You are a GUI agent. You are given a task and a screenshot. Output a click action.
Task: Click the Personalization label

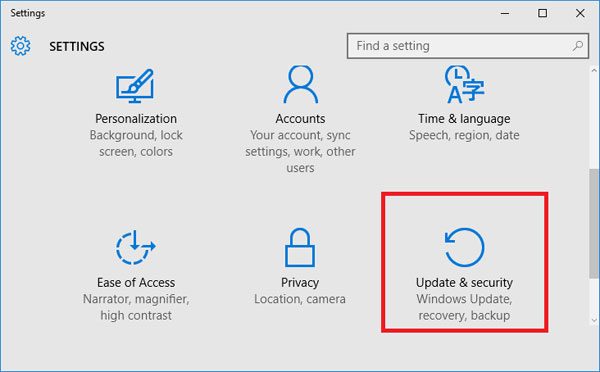[x=136, y=119]
